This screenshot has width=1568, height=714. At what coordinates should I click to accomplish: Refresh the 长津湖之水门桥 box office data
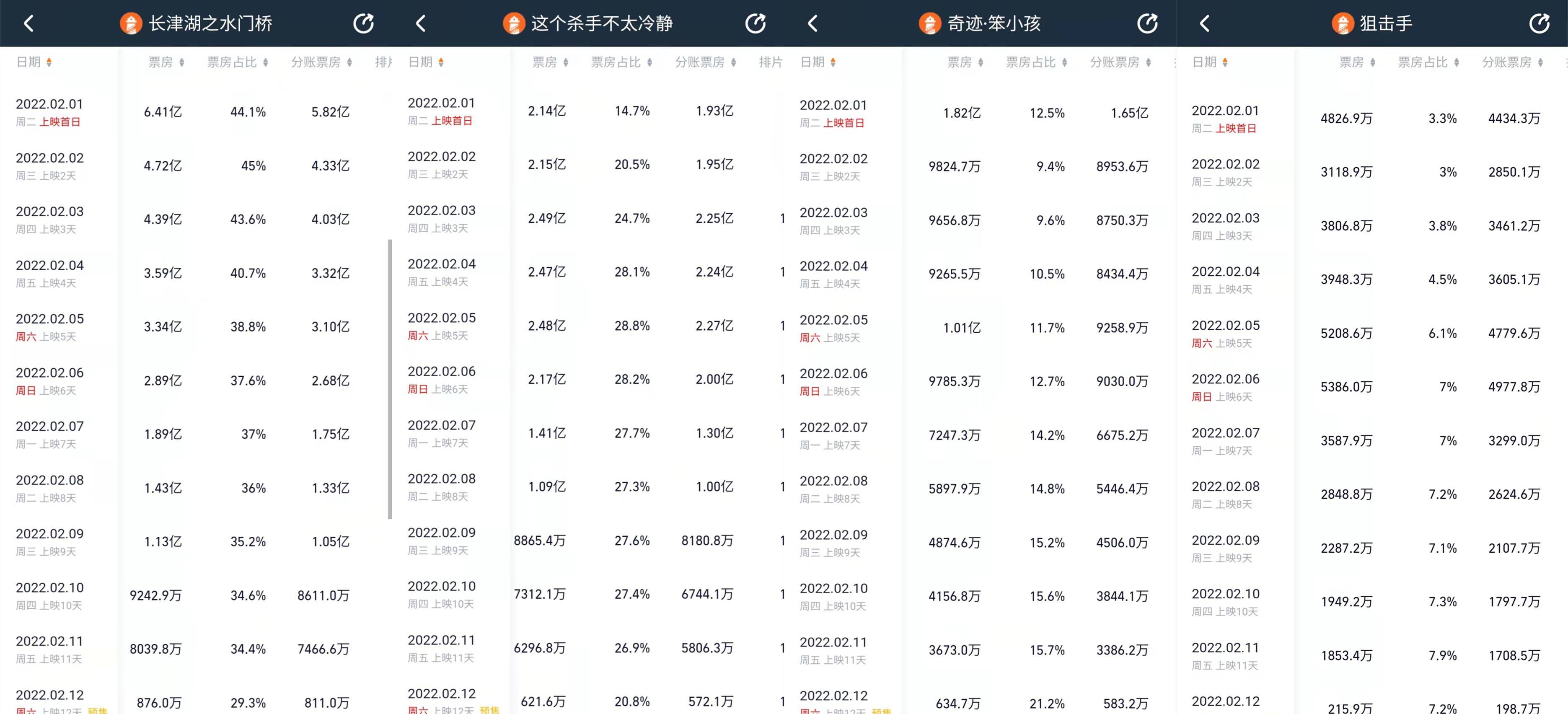click(363, 24)
